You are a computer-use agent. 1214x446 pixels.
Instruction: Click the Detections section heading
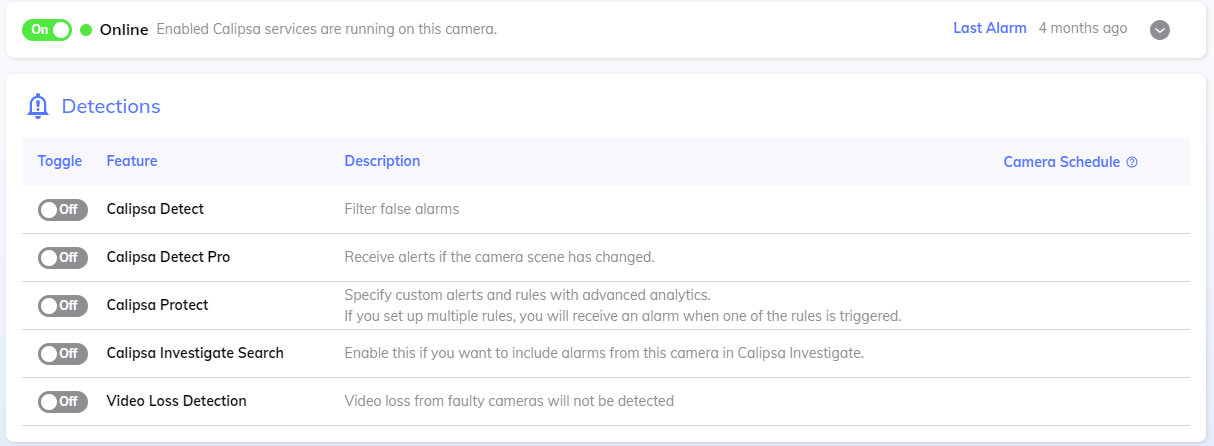click(111, 106)
